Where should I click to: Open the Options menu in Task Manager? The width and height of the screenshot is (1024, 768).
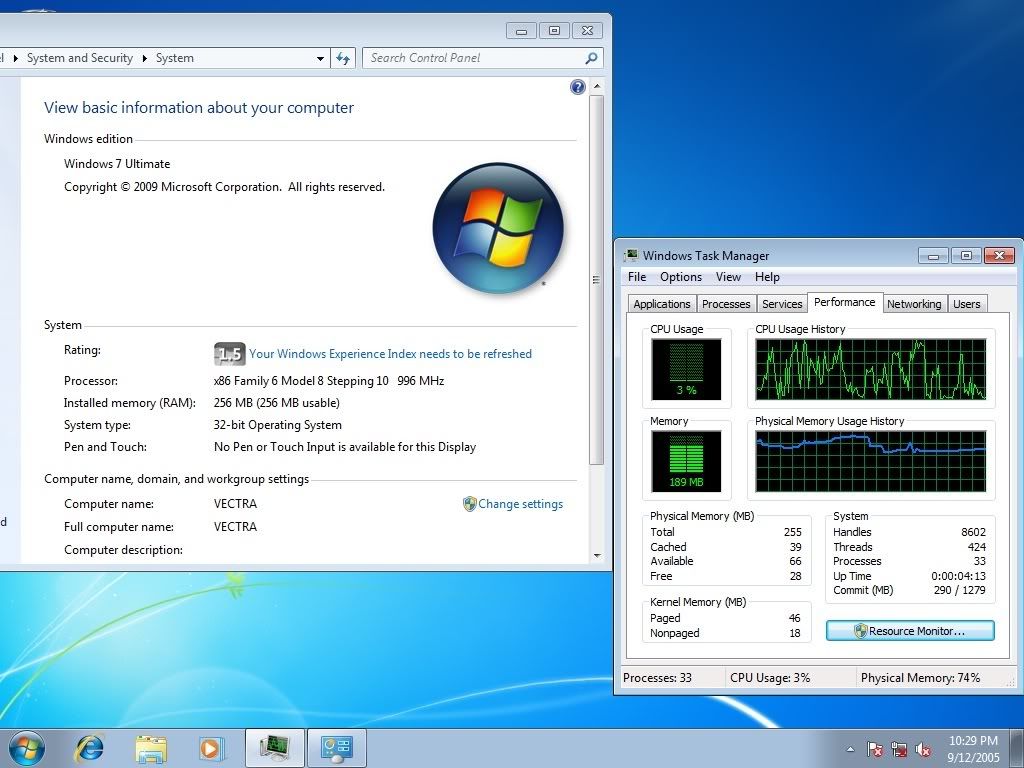point(680,277)
